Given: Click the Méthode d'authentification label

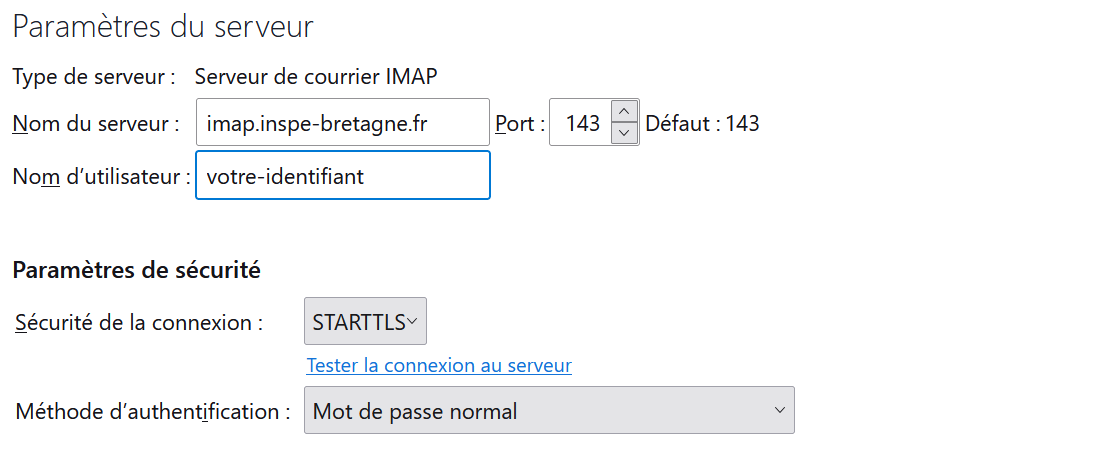Looking at the screenshot, I should click(x=154, y=412).
